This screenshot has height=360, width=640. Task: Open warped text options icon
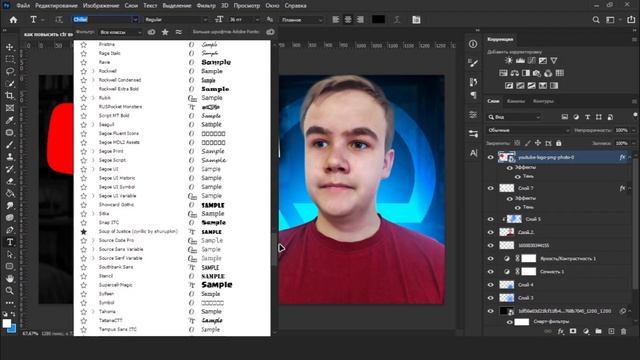(x=397, y=20)
